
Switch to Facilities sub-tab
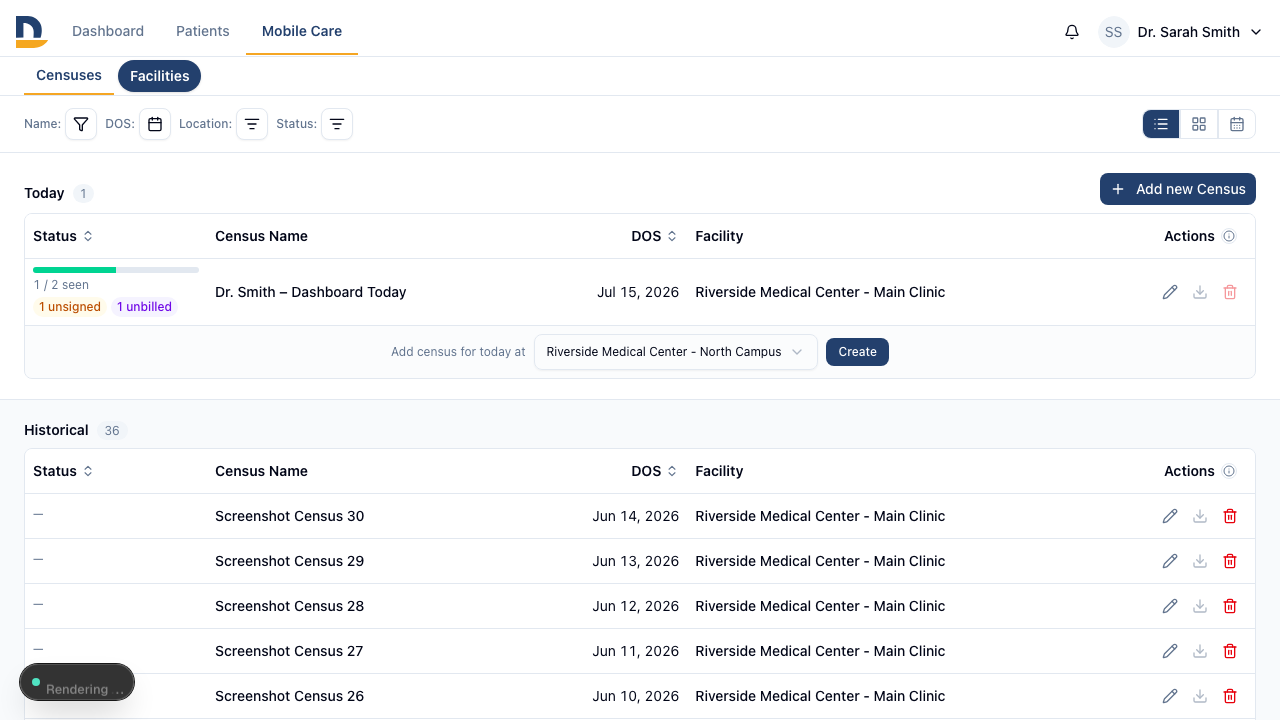point(160,76)
